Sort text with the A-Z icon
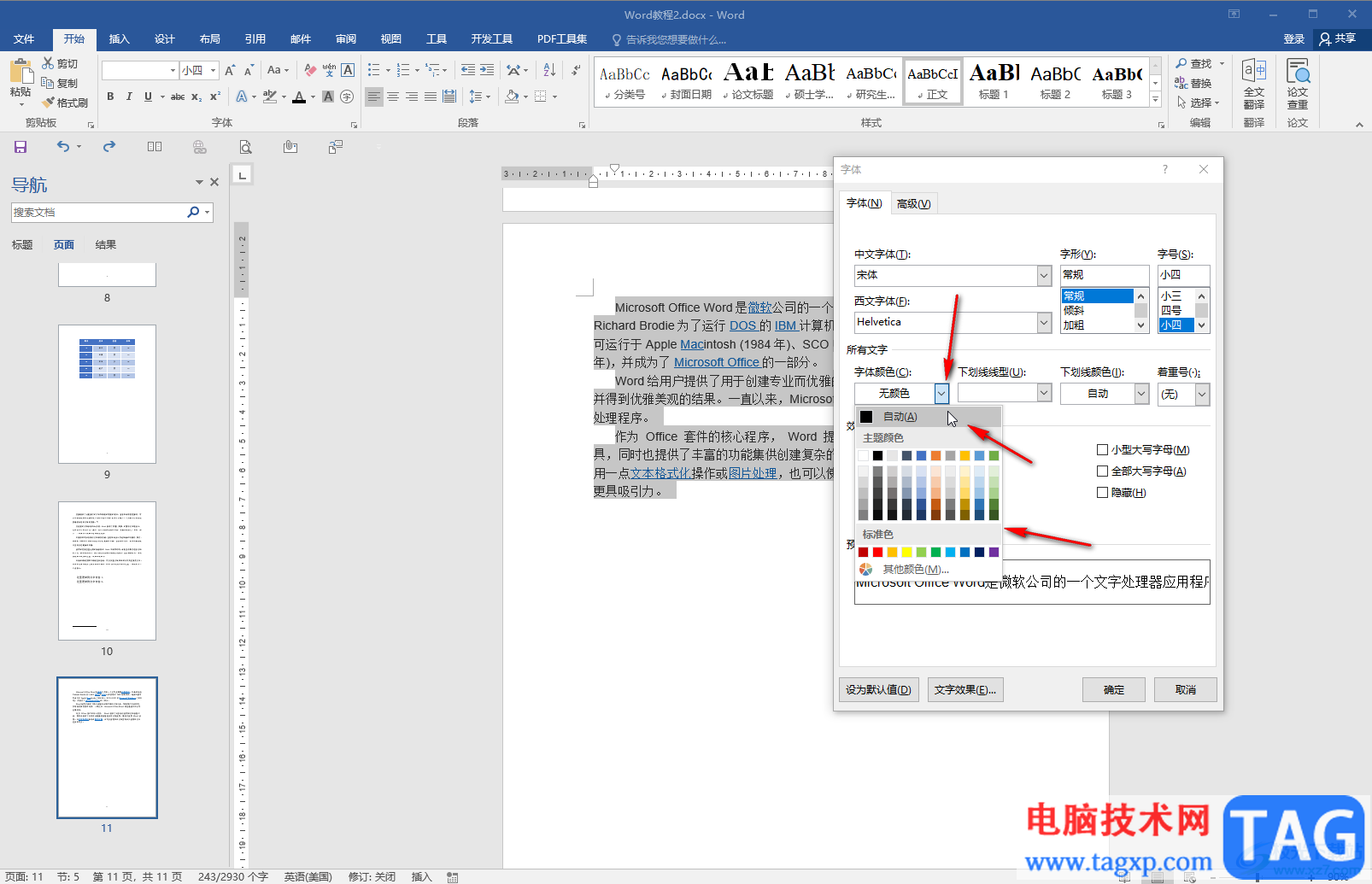This screenshot has height=884, width=1372. pos(549,70)
